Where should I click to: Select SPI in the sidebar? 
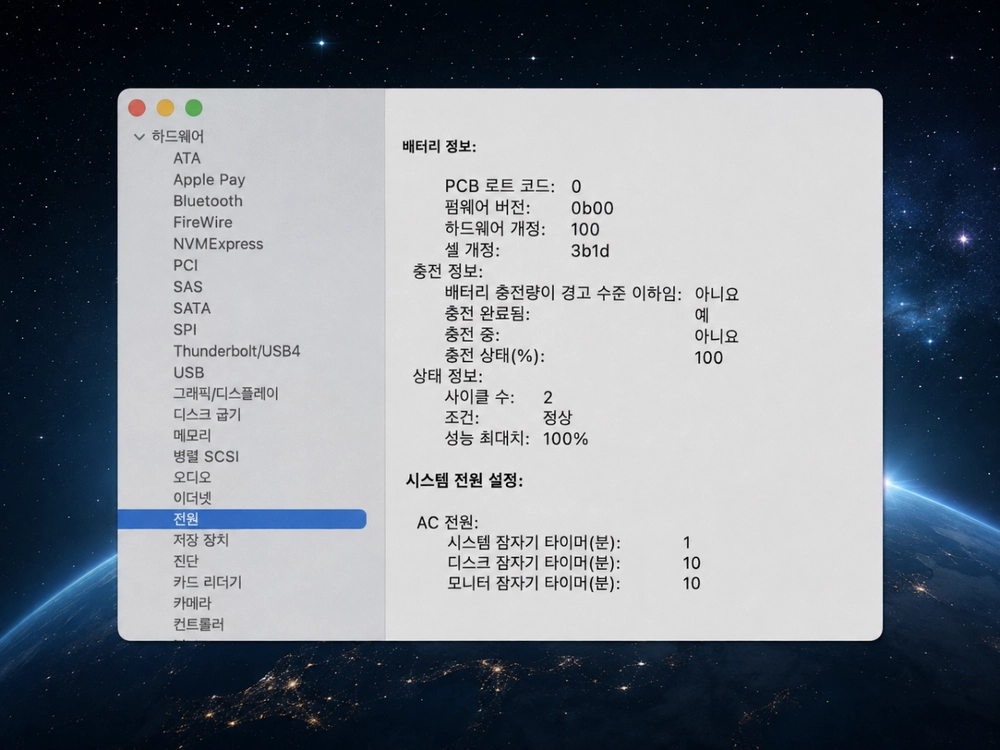(x=185, y=330)
